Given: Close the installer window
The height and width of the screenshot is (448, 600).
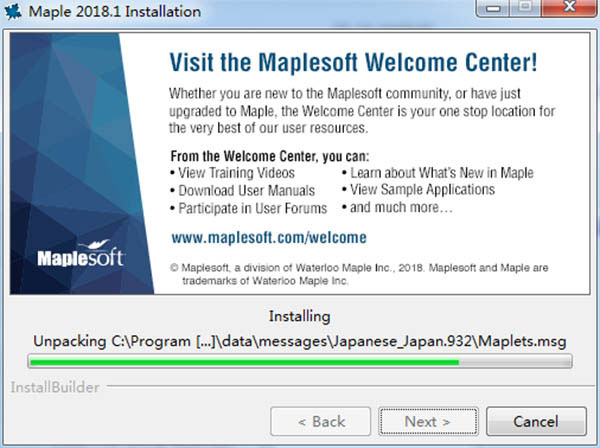Looking at the screenshot, I should click(x=569, y=8).
